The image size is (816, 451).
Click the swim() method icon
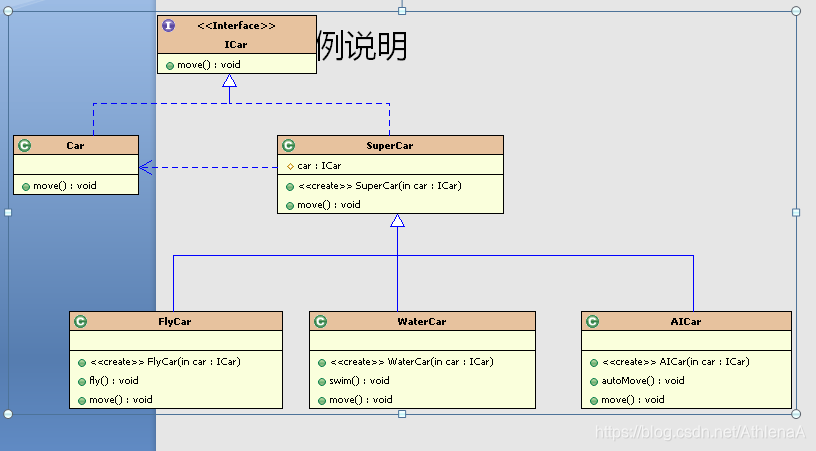click(x=322, y=382)
